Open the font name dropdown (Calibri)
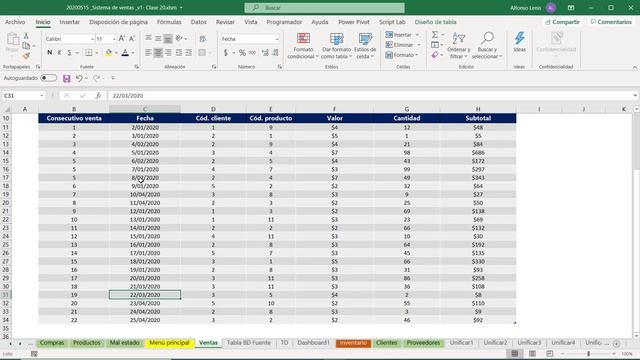Image resolution: width=640 pixels, height=360 pixels. click(92, 39)
